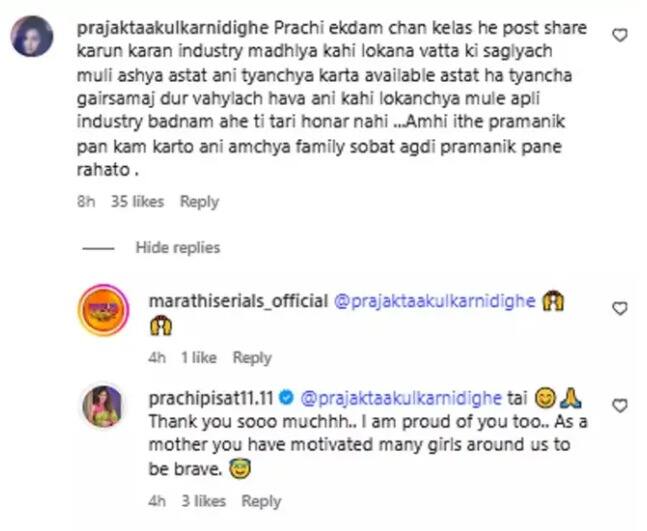Reply to the marathiserials_official comment
The height and width of the screenshot is (531, 647).
point(252,357)
